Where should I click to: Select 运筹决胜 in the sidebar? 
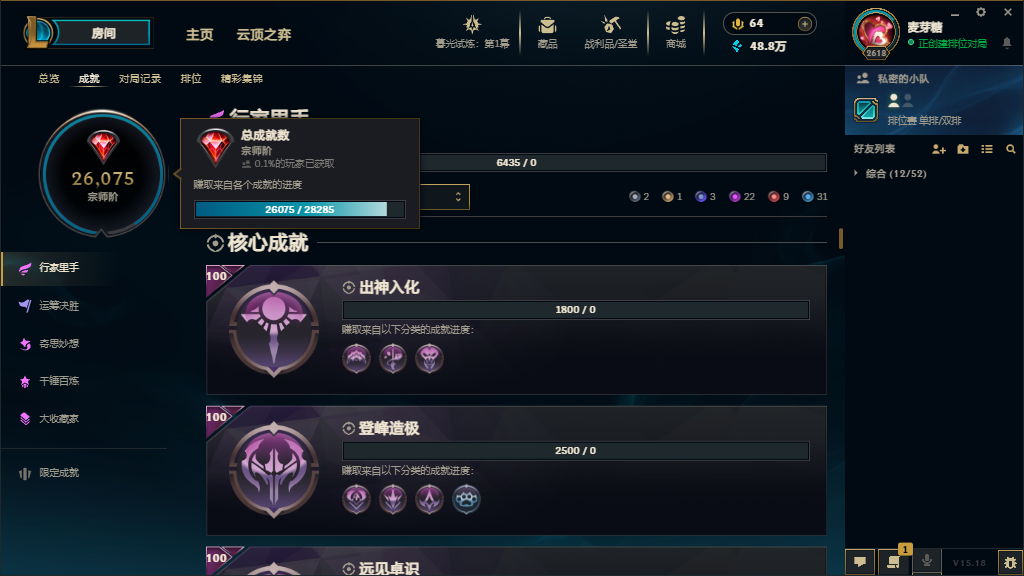pyautogui.click(x=59, y=306)
